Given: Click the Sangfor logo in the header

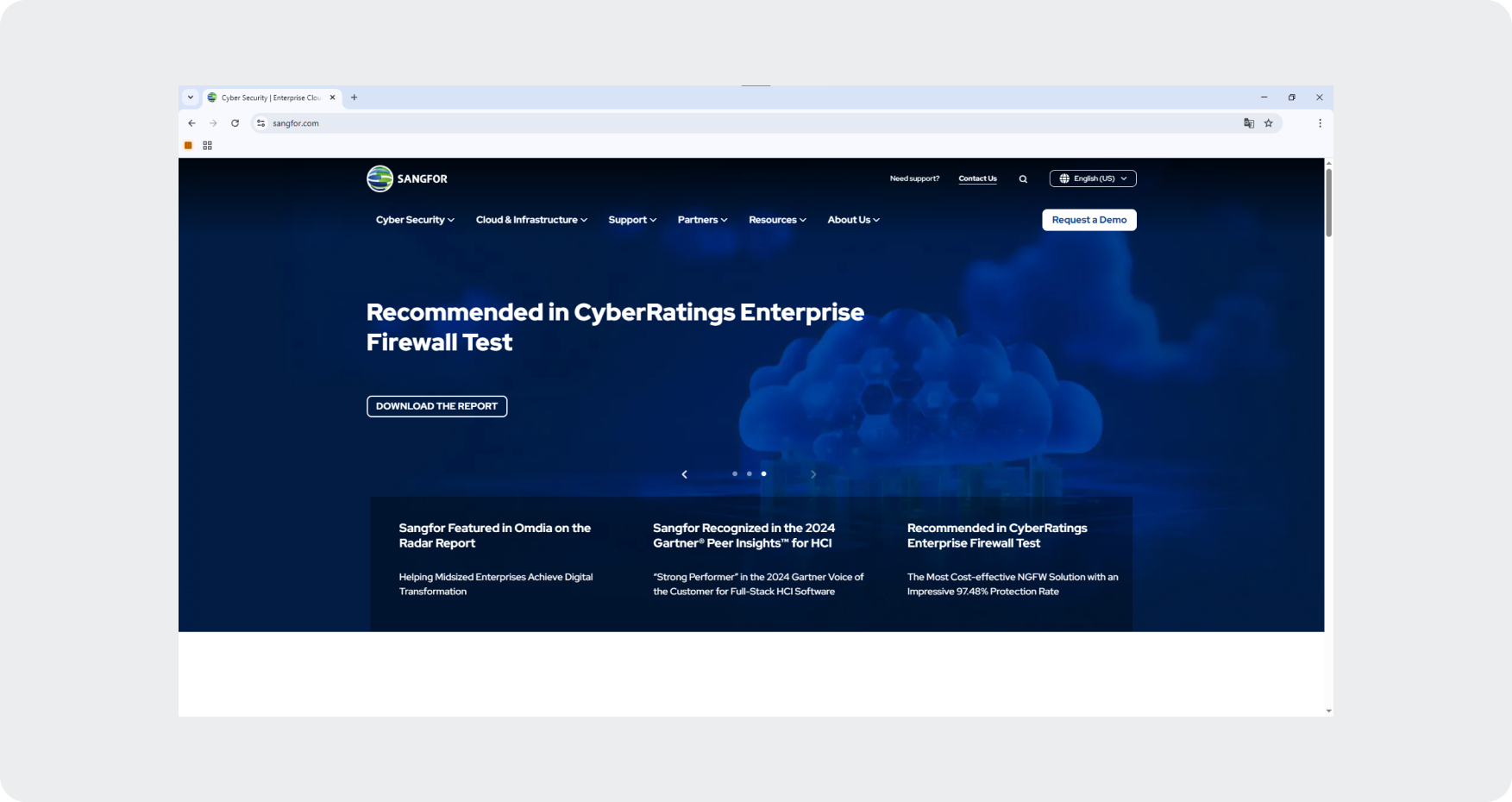Looking at the screenshot, I should [x=407, y=179].
